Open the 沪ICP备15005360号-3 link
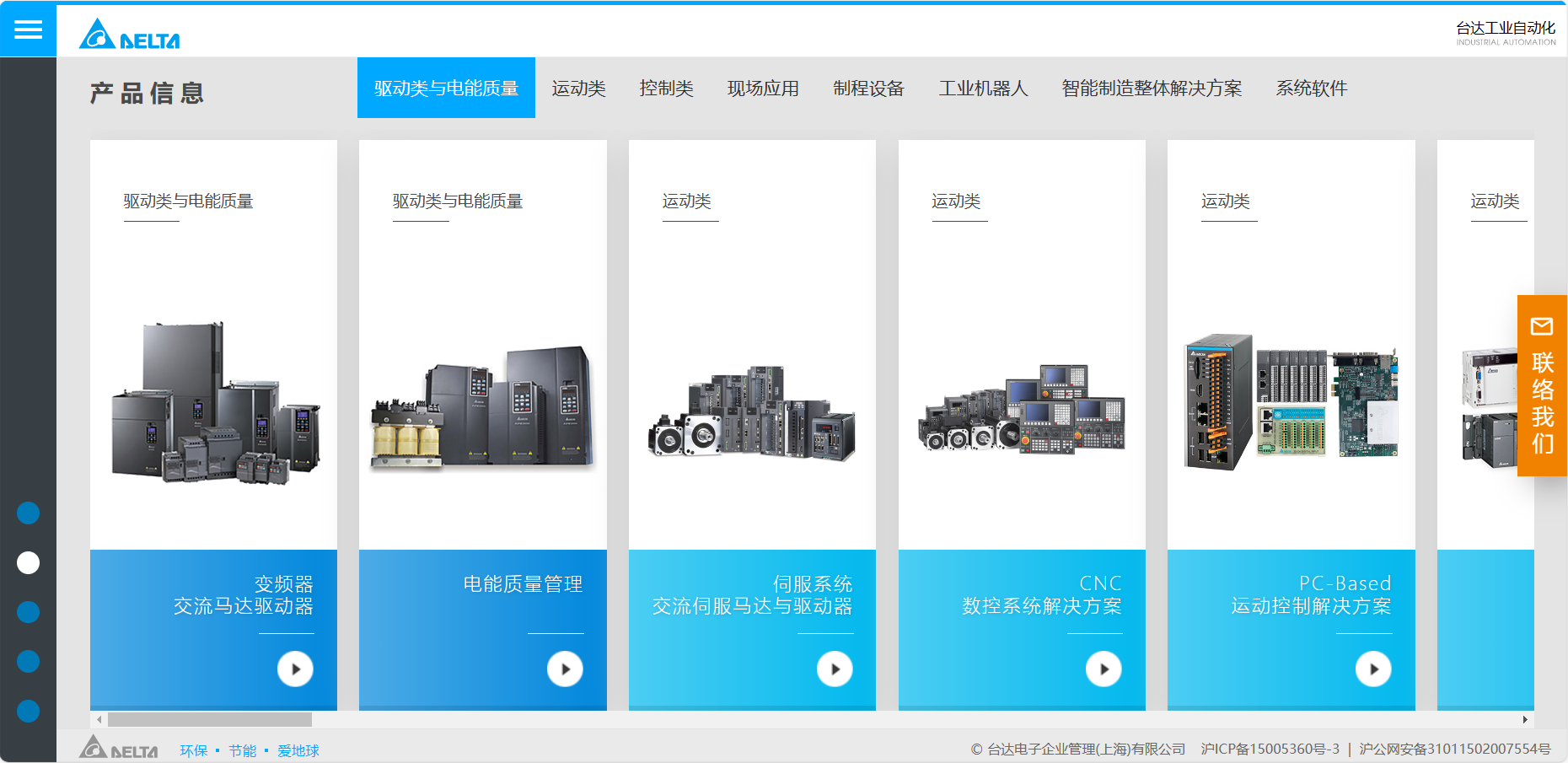The height and width of the screenshot is (763, 1568). coord(1270,749)
